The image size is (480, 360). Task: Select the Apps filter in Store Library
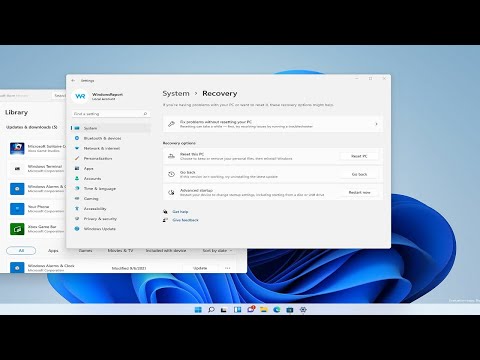tap(53, 250)
